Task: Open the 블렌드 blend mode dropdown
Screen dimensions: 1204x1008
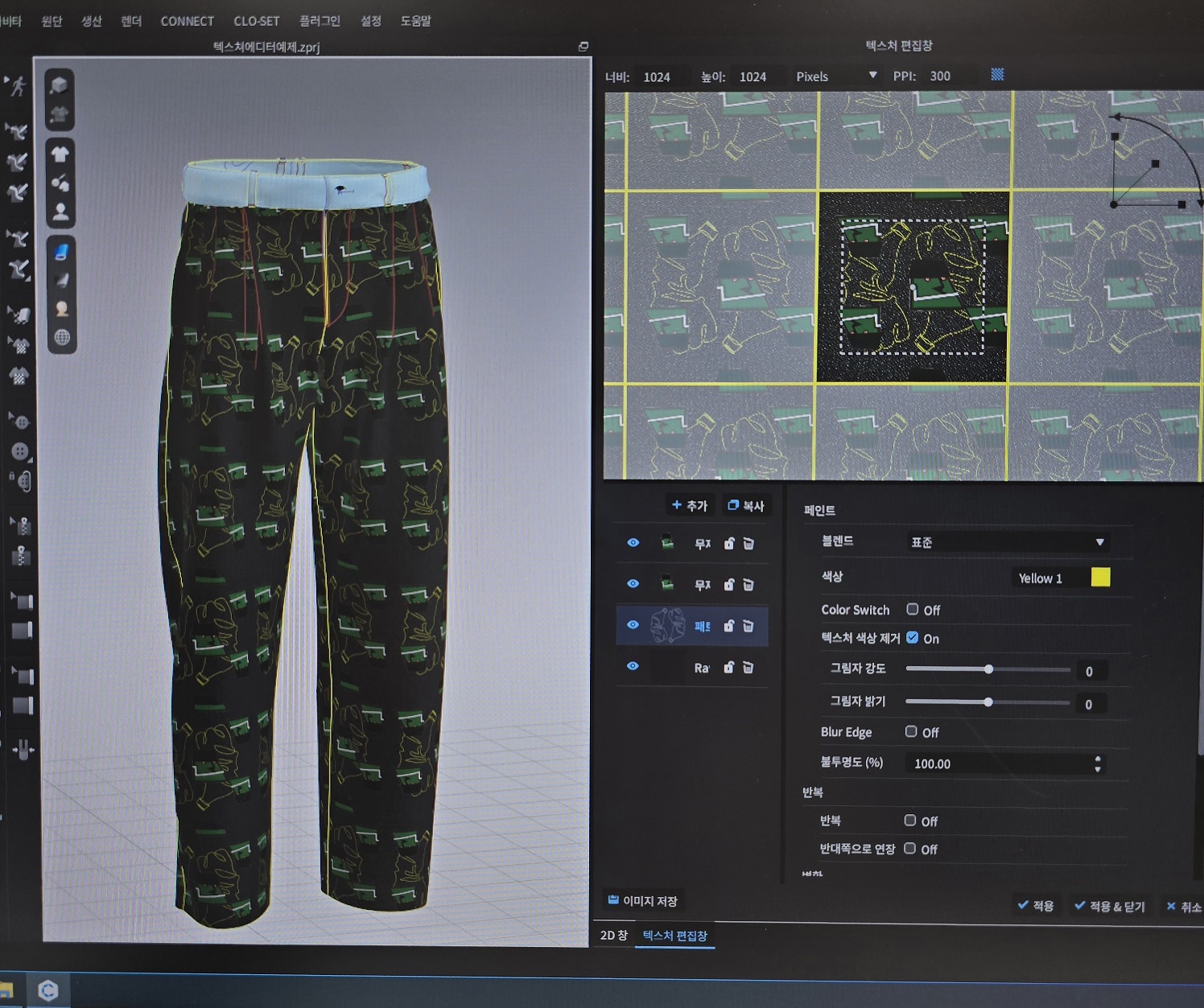Action: coord(1007,542)
